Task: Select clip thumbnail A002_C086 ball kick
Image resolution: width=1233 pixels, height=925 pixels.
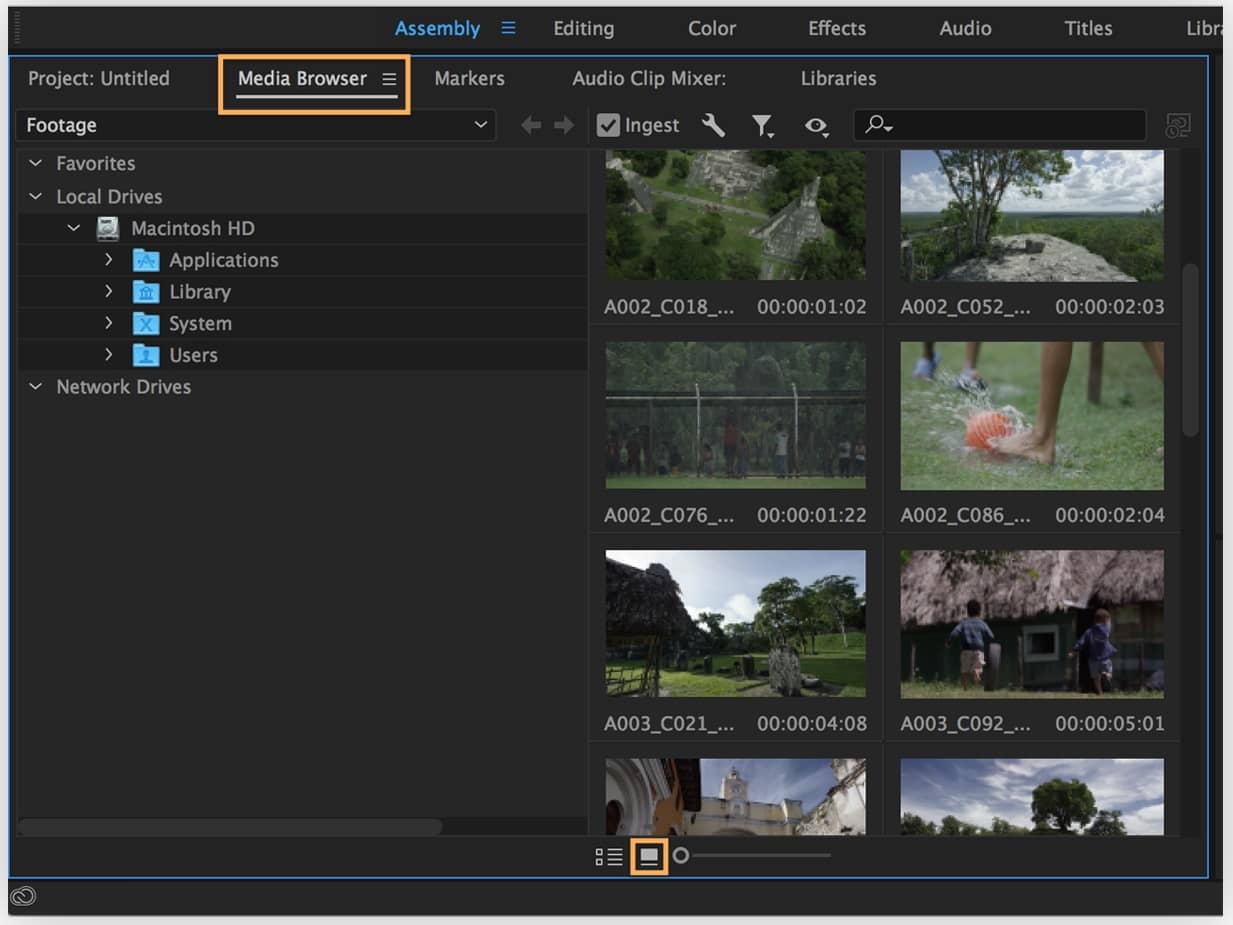Action: click(1032, 416)
